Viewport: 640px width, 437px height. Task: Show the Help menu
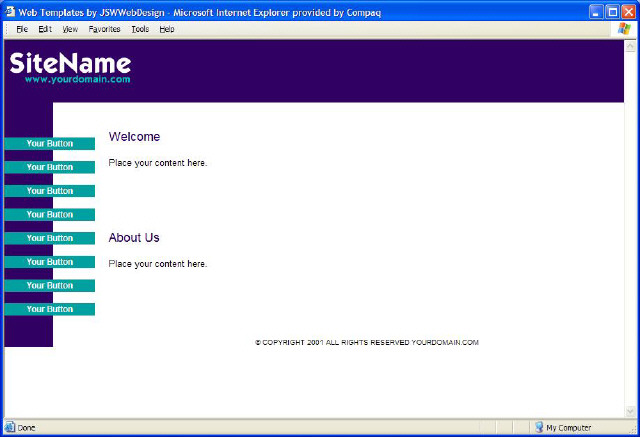click(166, 30)
